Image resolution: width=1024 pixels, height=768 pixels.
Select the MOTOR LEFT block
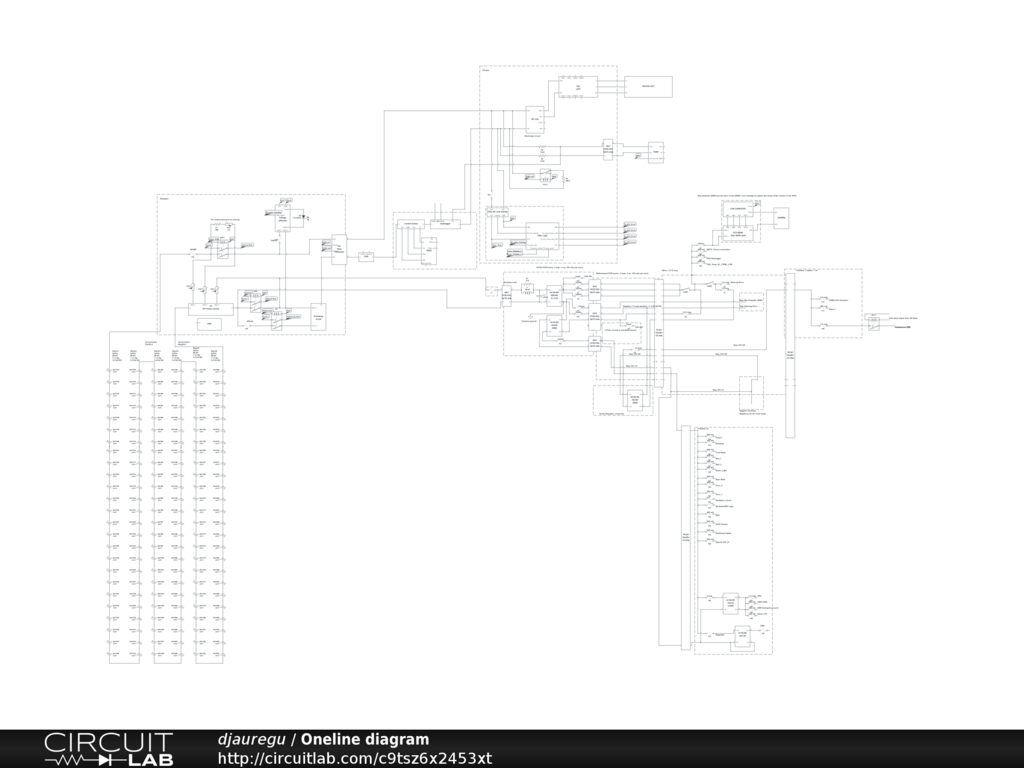[x=649, y=88]
